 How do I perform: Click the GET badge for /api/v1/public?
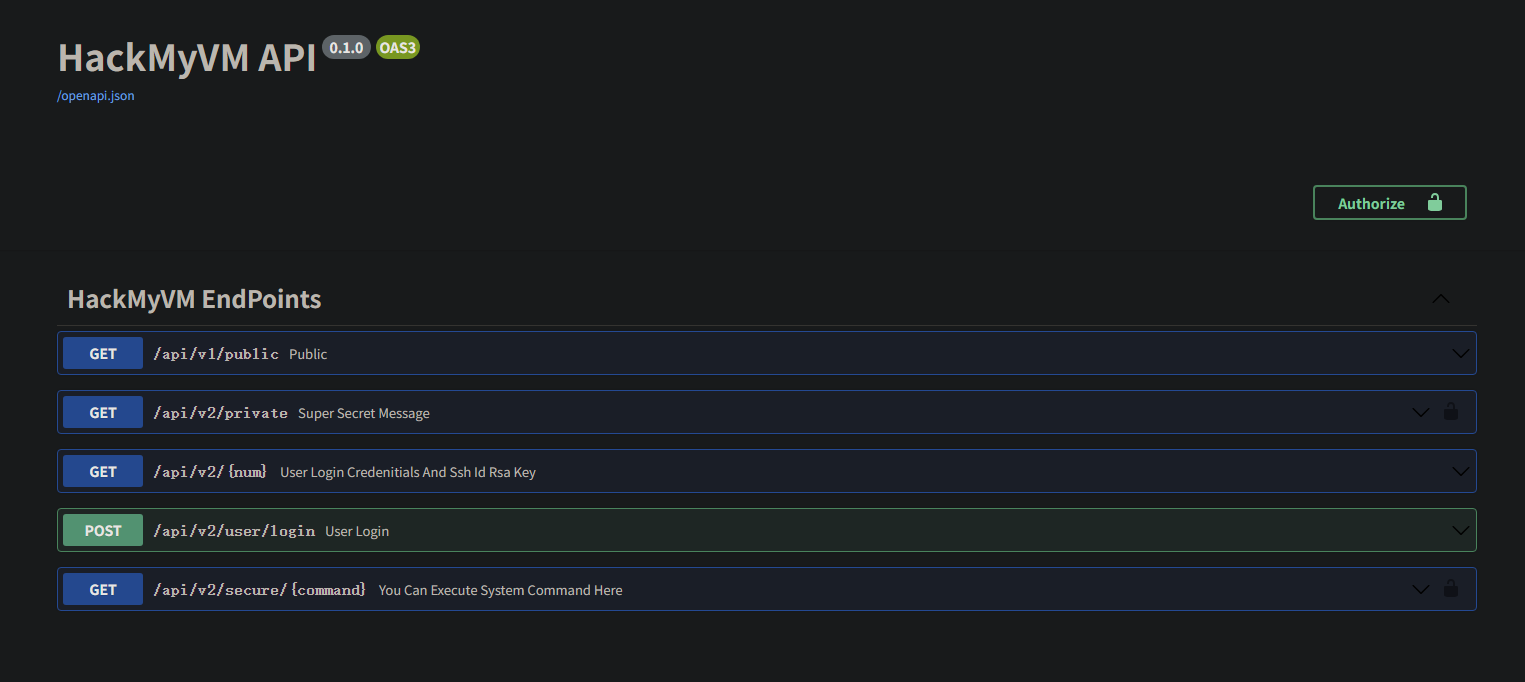[103, 353]
